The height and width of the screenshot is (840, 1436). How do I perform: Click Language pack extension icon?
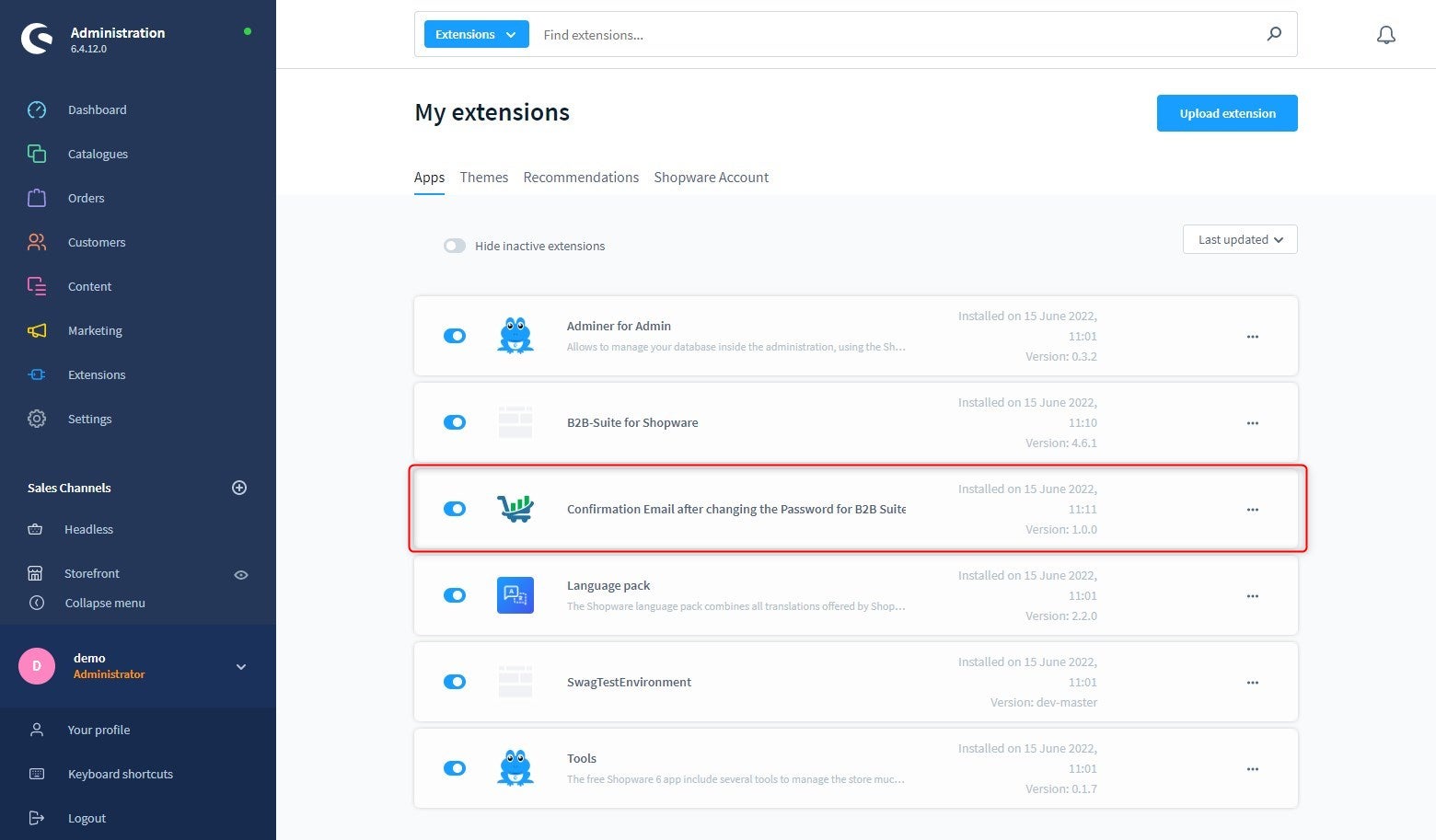[x=515, y=595]
